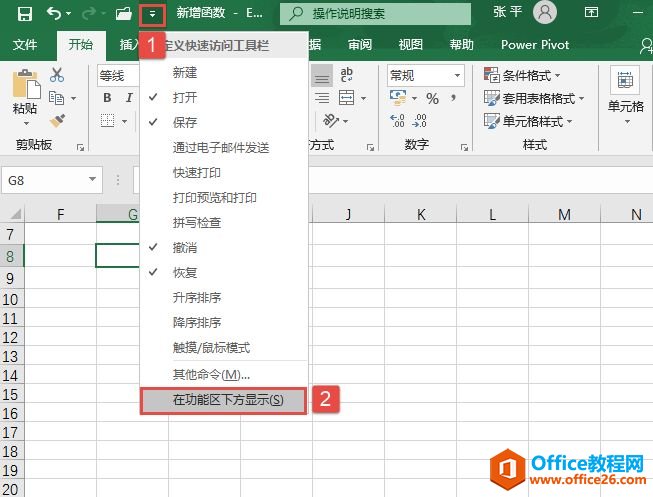Open the Copy dropdown arrow
Screen dimensions: 653x497
click(x=73, y=99)
